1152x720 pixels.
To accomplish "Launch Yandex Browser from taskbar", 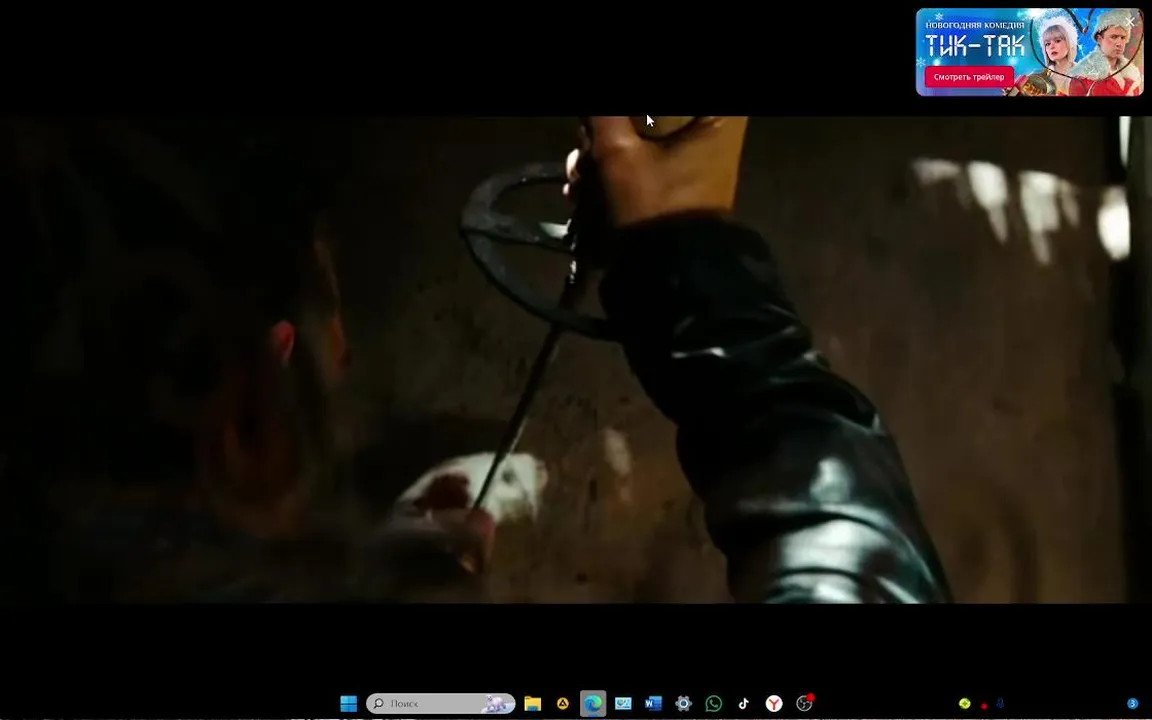I will [774, 703].
